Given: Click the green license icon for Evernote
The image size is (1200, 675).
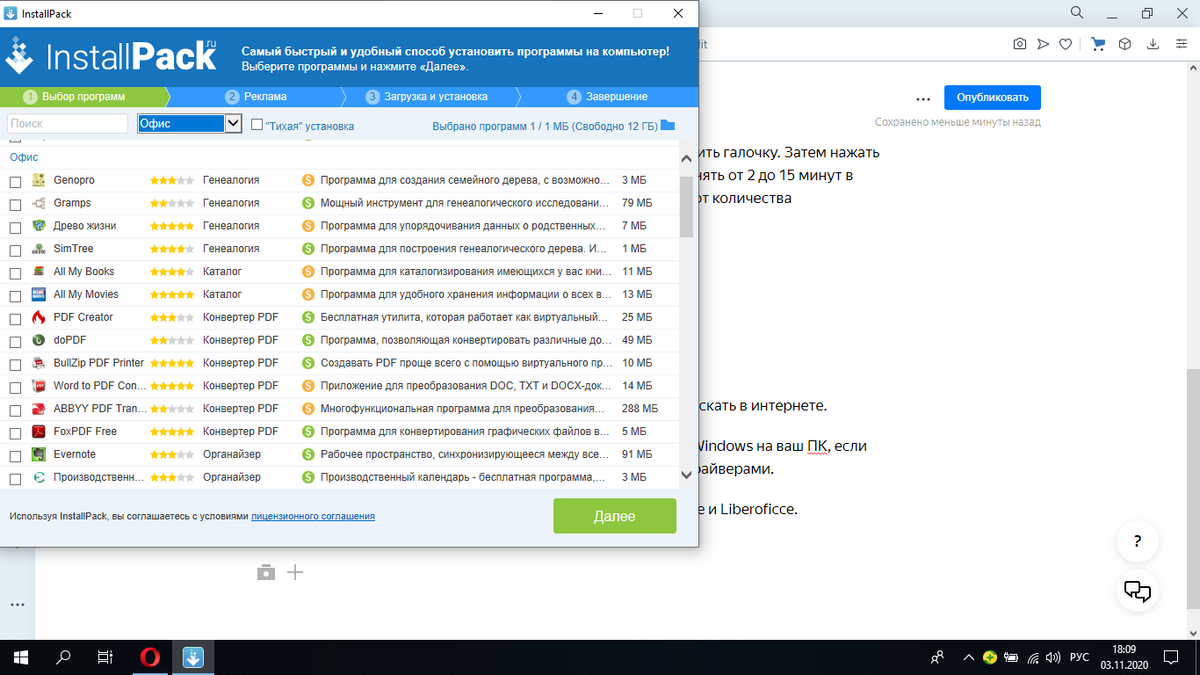Looking at the screenshot, I should [308, 454].
